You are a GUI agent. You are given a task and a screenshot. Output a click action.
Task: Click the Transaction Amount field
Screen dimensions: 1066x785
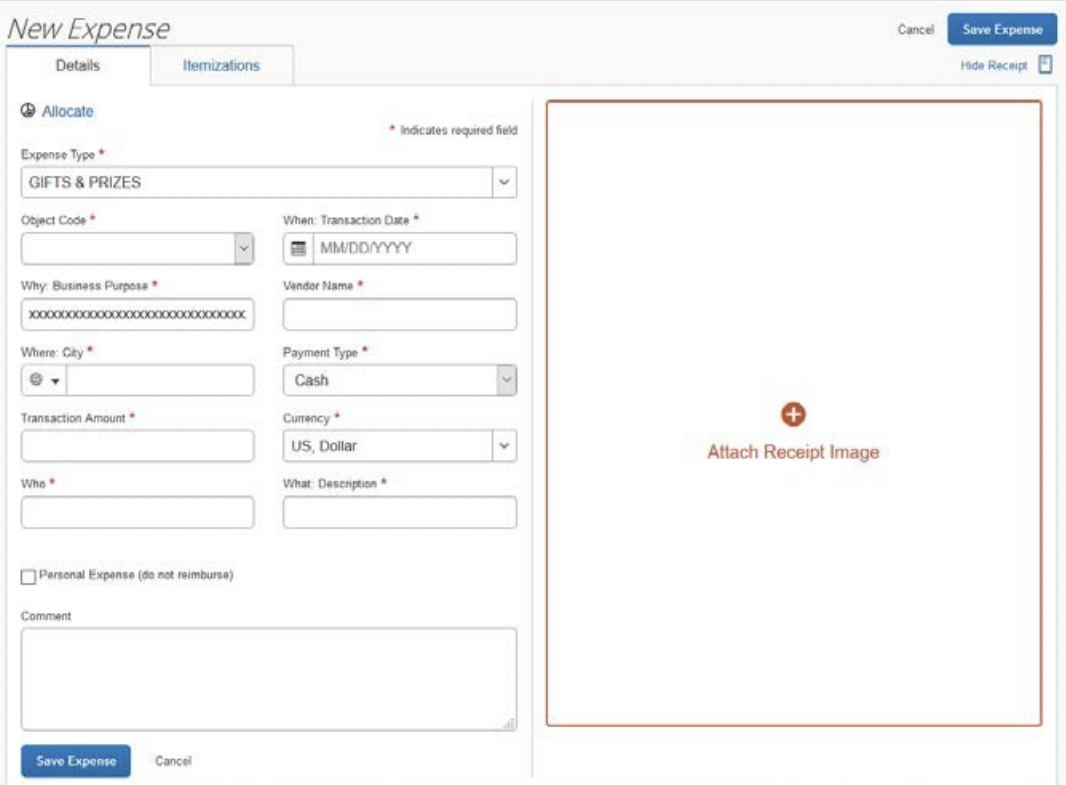[x=137, y=446]
